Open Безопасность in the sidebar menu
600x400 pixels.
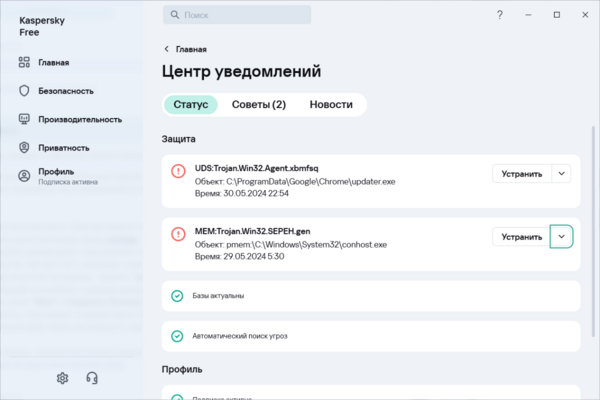click(x=66, y=91)
